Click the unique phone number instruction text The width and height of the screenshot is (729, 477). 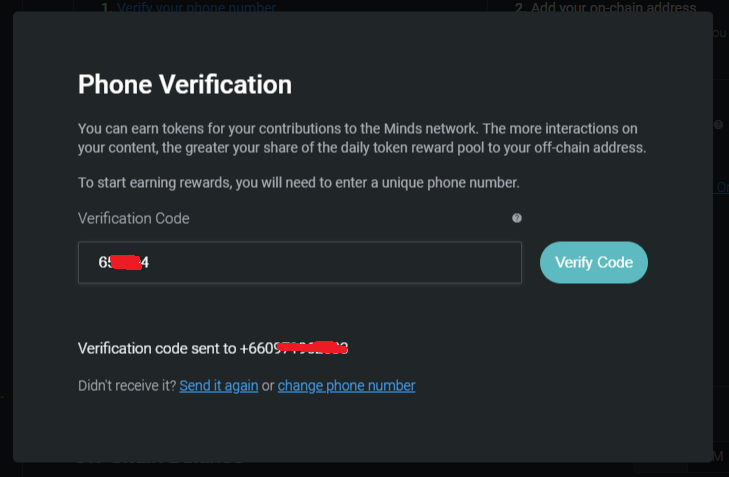point(298,182)
